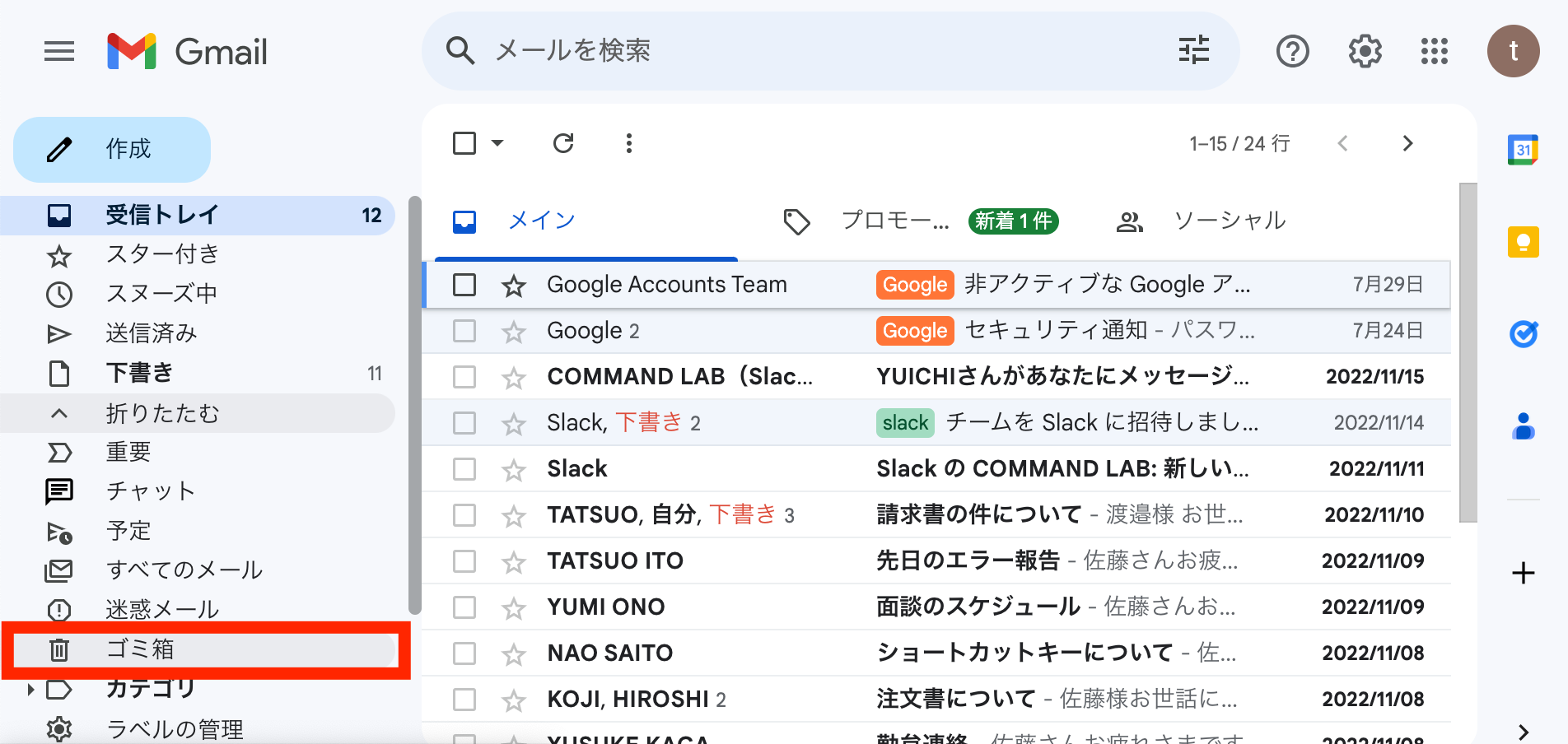The height and width of the screenshot is (744, 1568).
Task: Open the account avatar 't'
Action: [x=1513, y=51]
